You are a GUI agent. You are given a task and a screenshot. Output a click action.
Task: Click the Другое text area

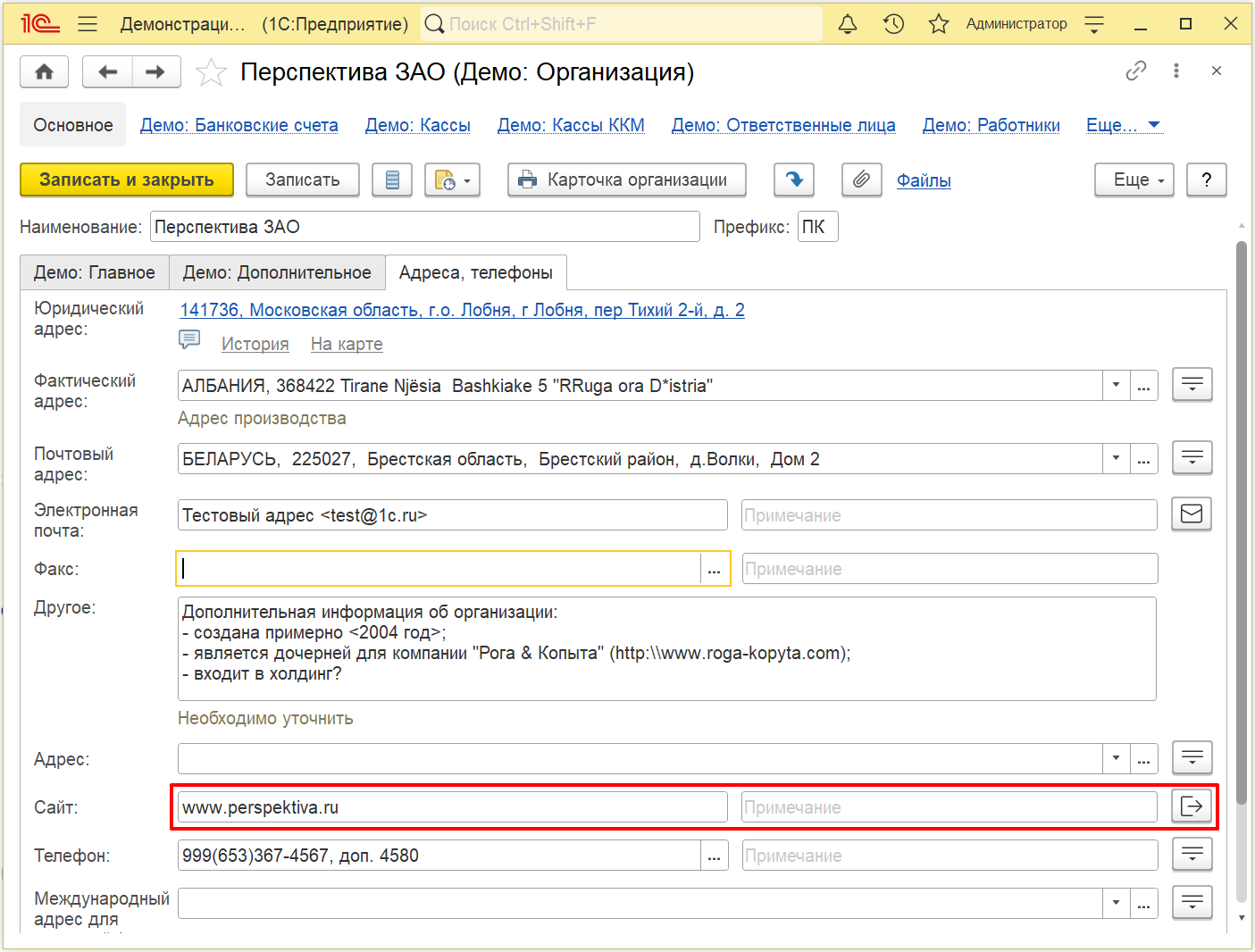point(667,648)
